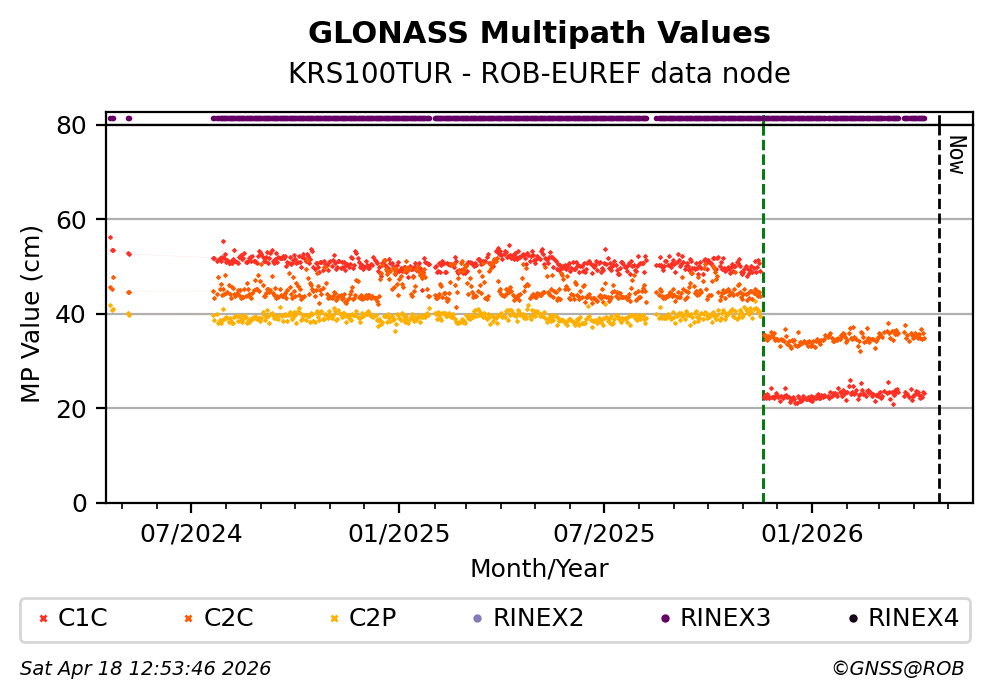
Task: Click the ©GNSS@ROB copyright text
Action: coord(897,668)
